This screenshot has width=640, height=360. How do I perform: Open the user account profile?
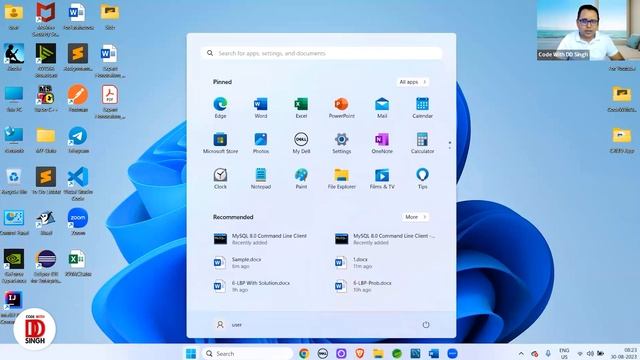[229, 325]
